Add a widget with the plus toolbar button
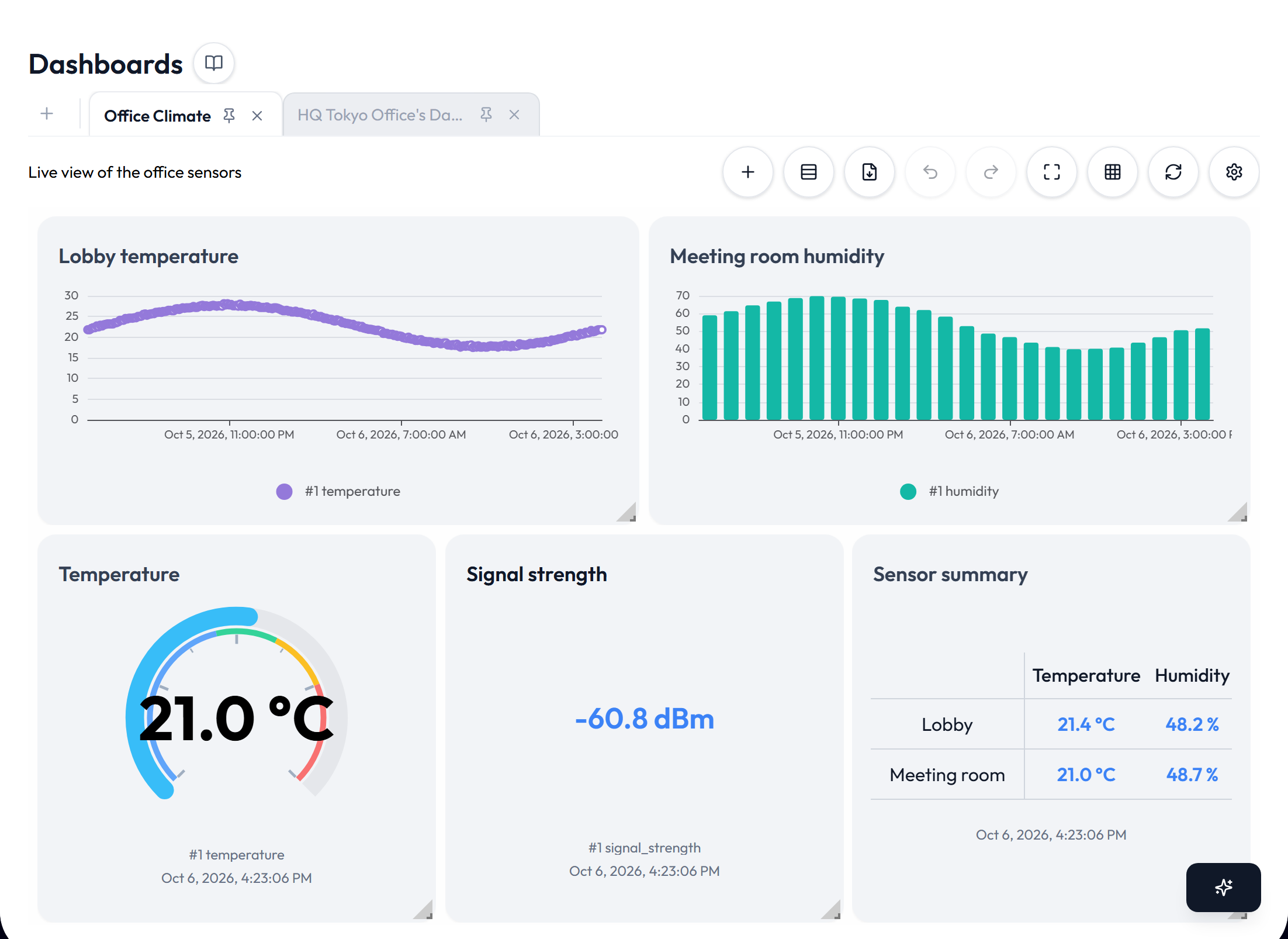Screen dimensions: 1288x939 point(748,172)
